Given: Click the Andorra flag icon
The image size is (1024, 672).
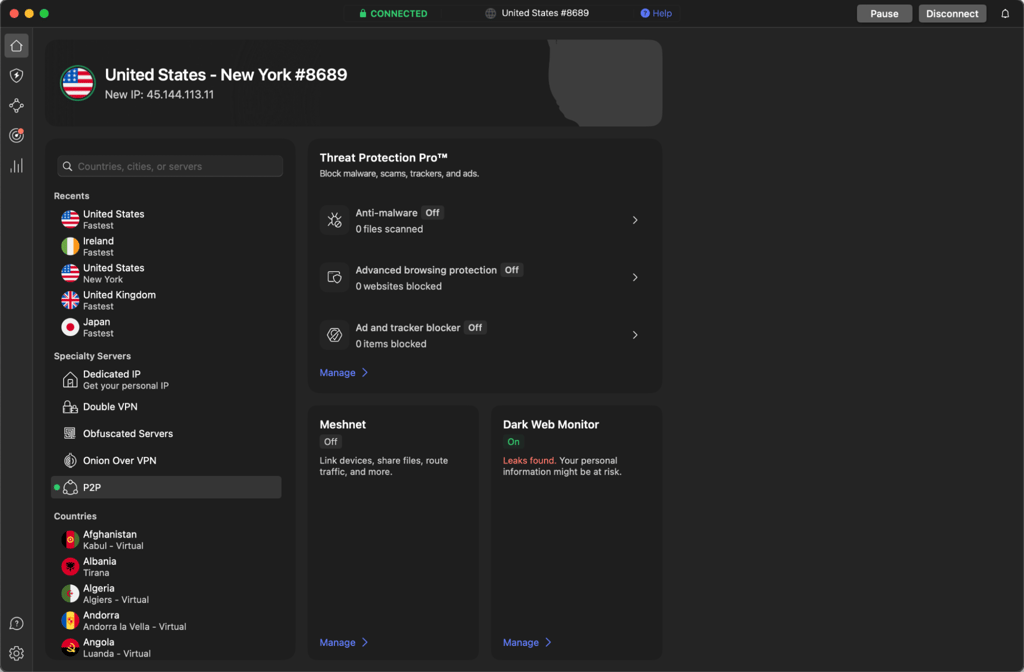Looking at the screenshot, I should [x=70, y=620].
